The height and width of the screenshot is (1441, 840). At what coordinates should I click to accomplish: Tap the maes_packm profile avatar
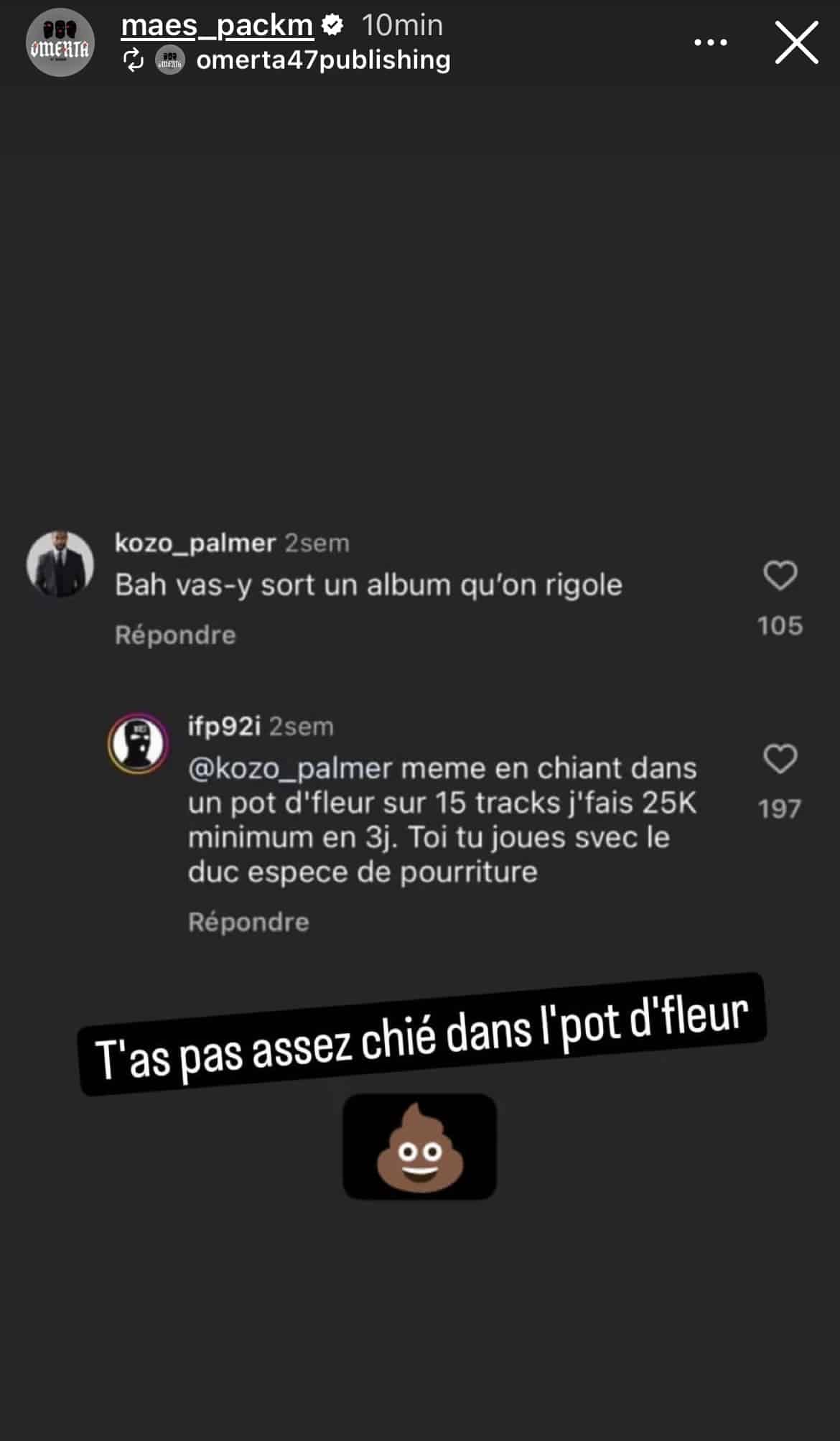[60, 43]
